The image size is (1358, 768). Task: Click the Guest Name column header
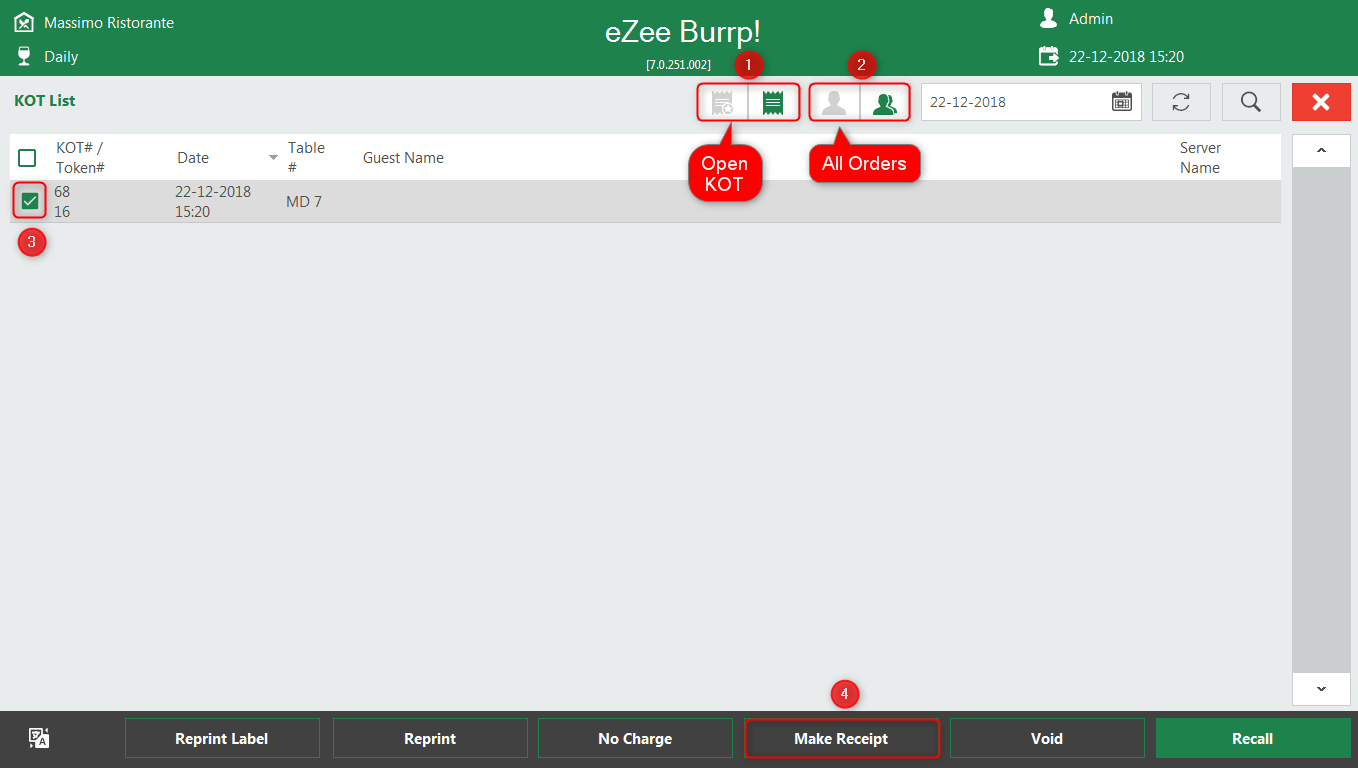pos(403,158)
